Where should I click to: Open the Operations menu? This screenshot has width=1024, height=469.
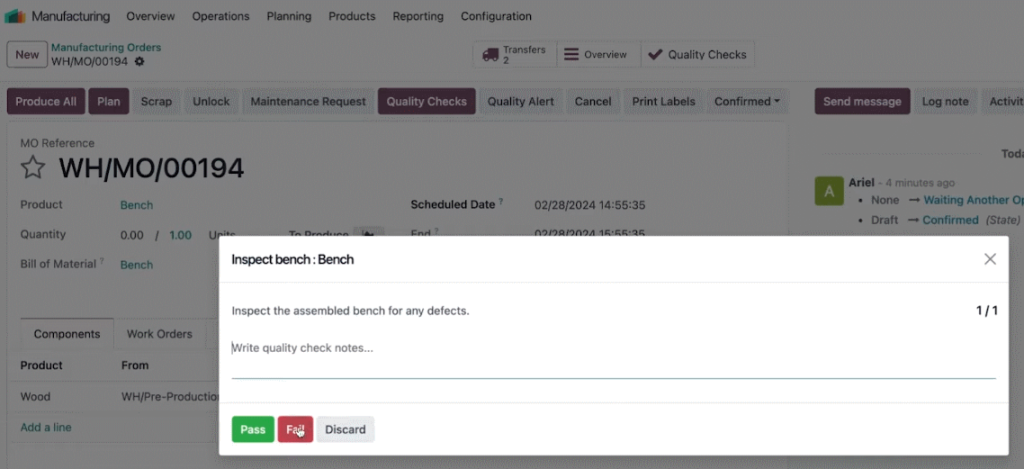click(221, 16)
